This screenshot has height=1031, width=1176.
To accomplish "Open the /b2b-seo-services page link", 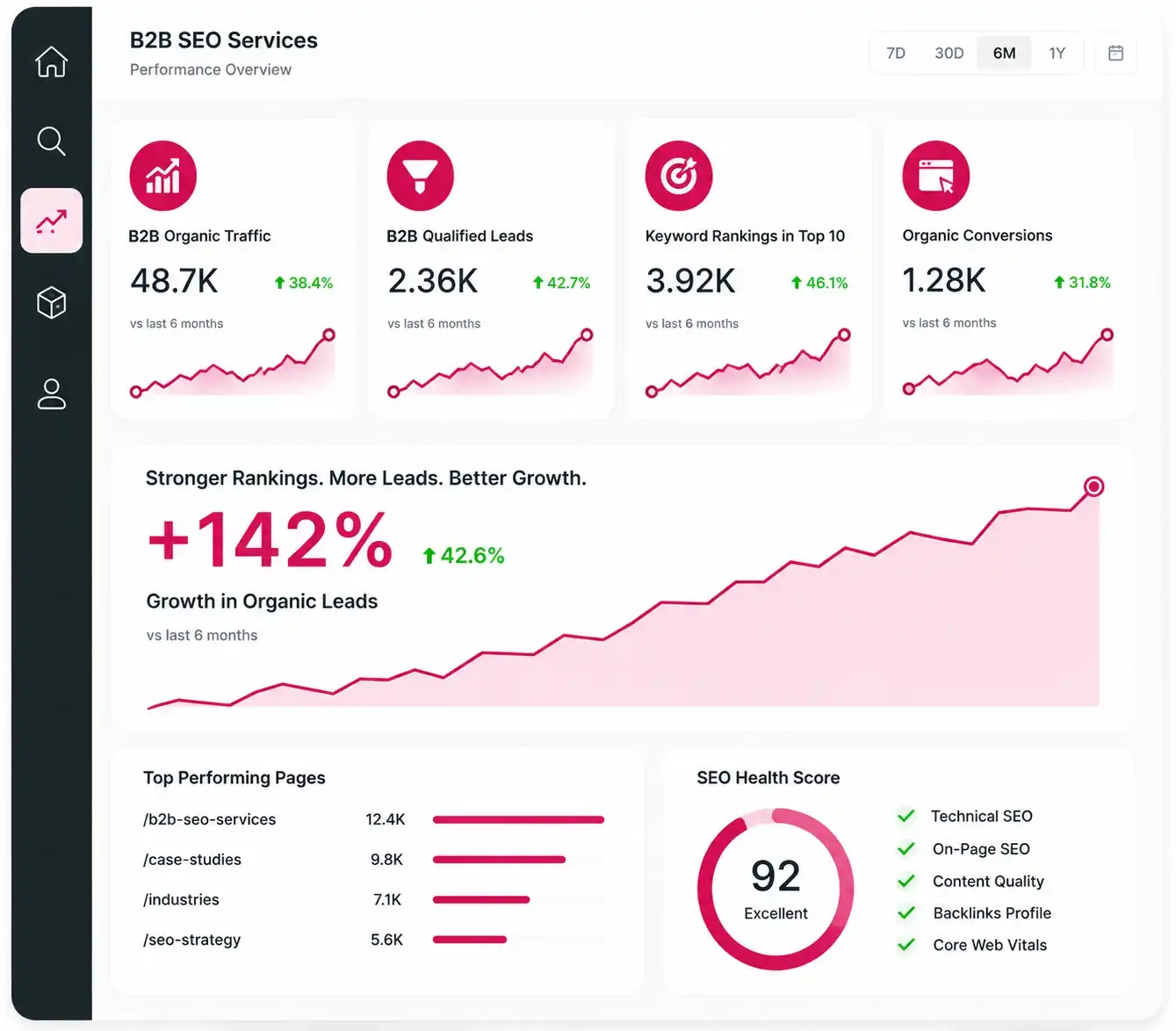I will click(209, 819).
